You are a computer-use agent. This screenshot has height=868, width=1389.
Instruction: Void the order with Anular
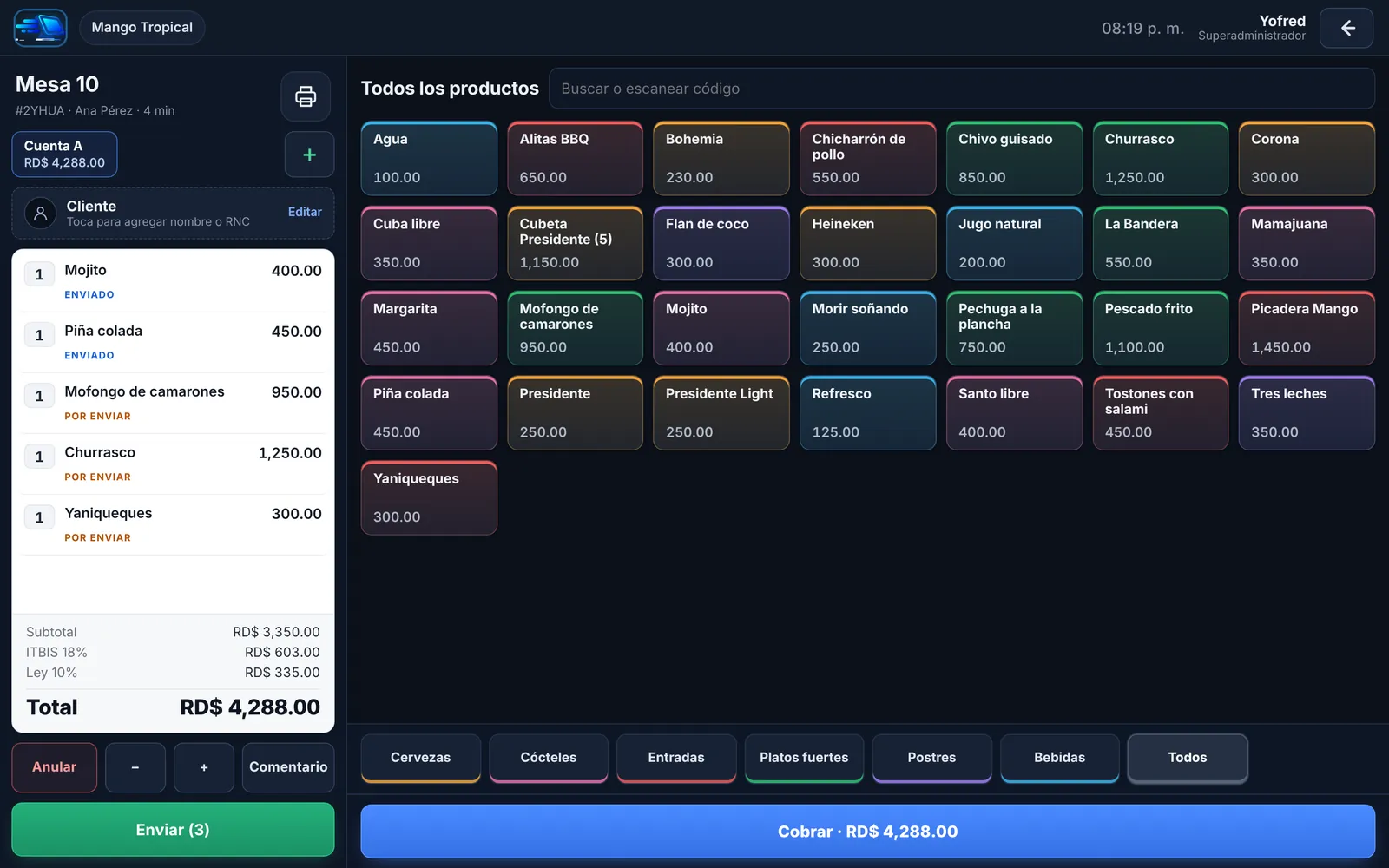[x=55, y=767]
